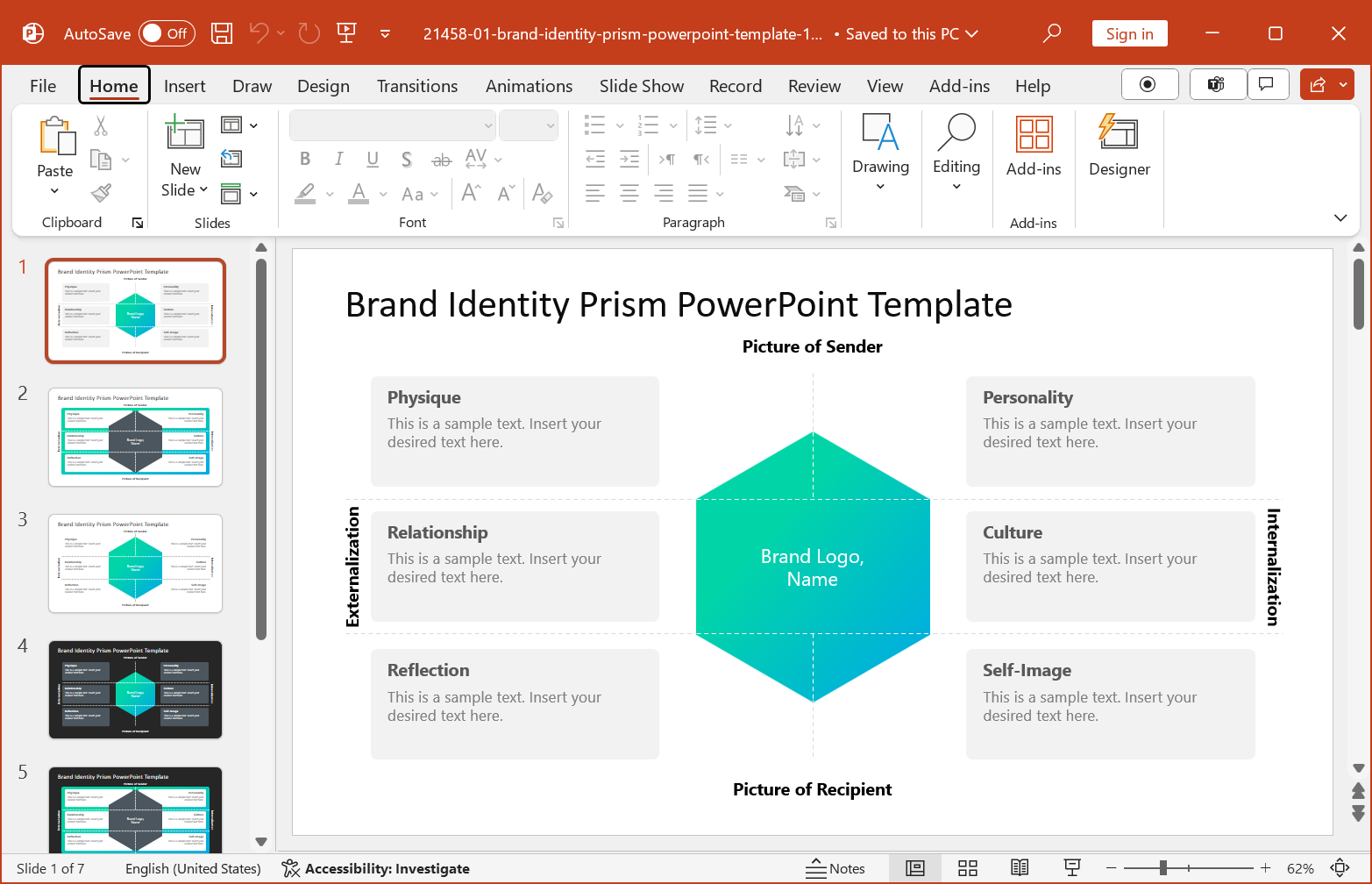Switch to Slide Sorter view
The height and width of the screenshot is (884, 1372).
pos(967,867)
